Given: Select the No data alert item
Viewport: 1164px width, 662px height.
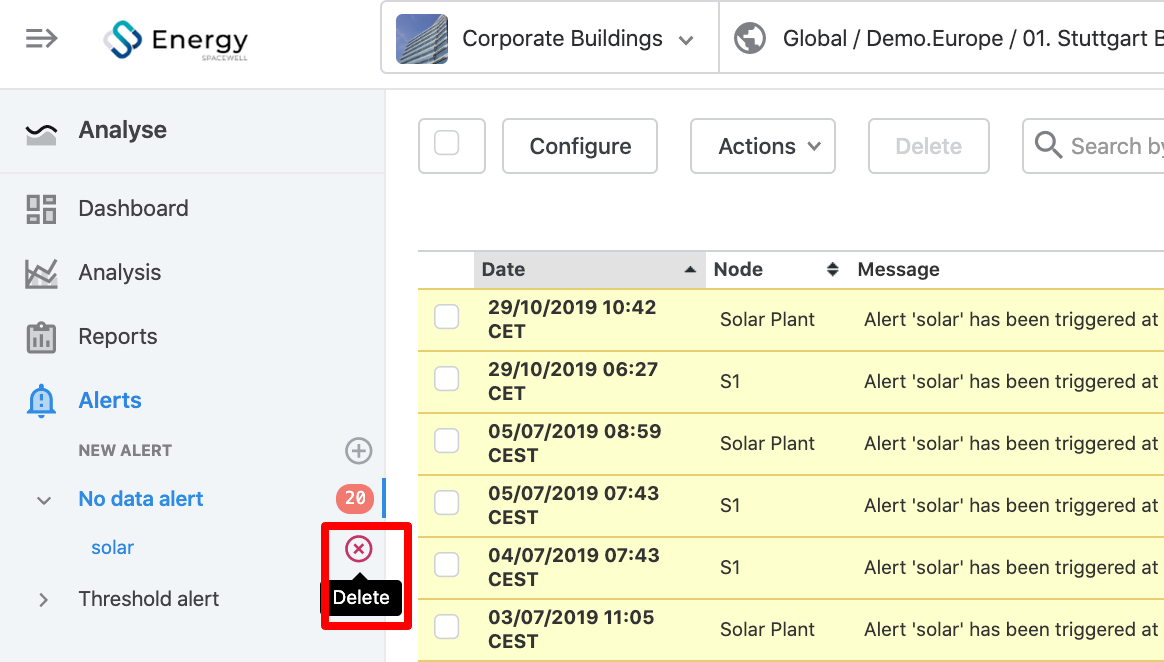Looking at the screenshot, I should click(x=141, y=499).
